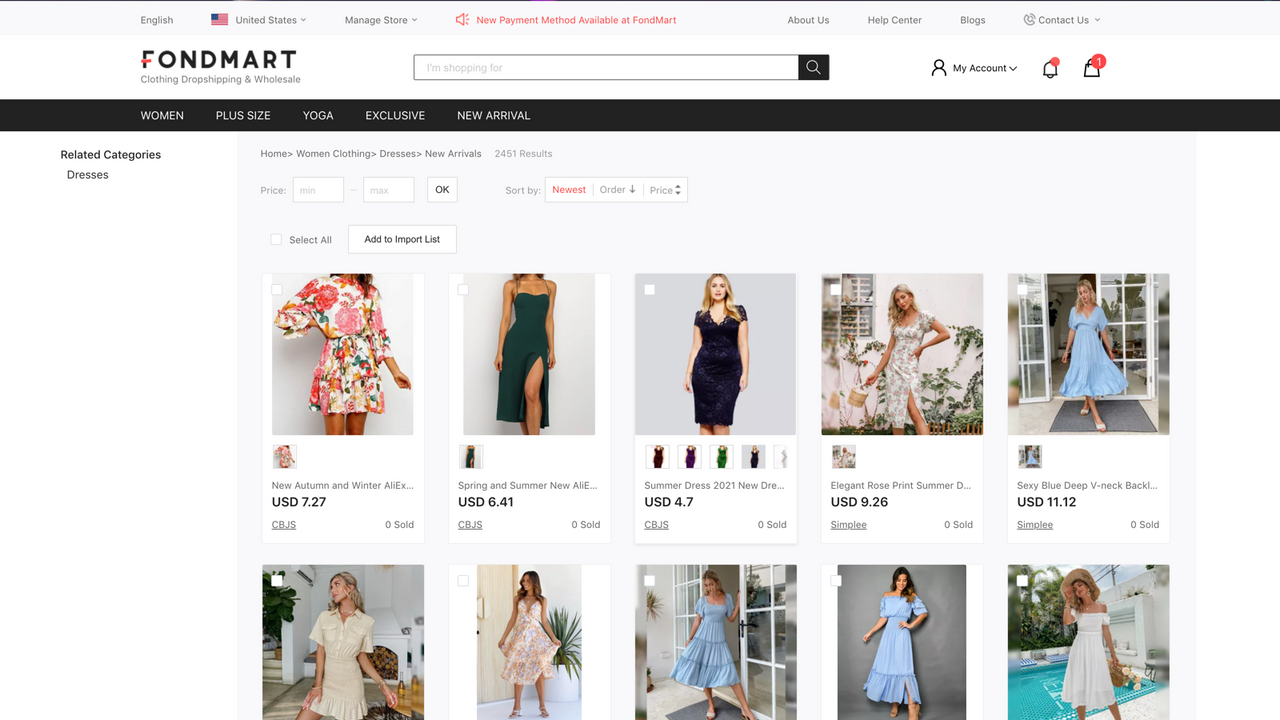Switch to the PLUS SIZE category tab

(x=243, y=115)
